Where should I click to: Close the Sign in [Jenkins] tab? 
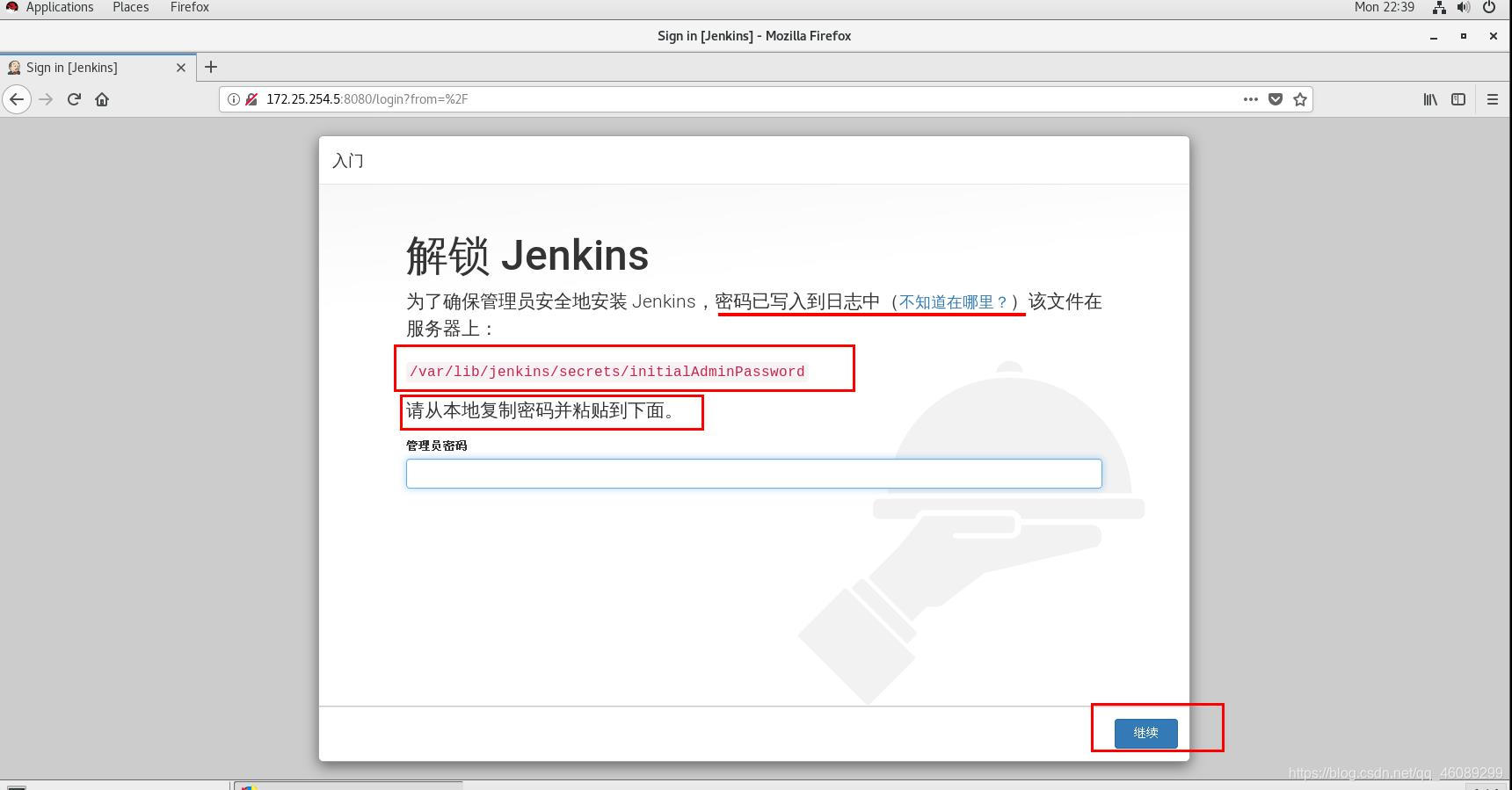coord(181,68)
